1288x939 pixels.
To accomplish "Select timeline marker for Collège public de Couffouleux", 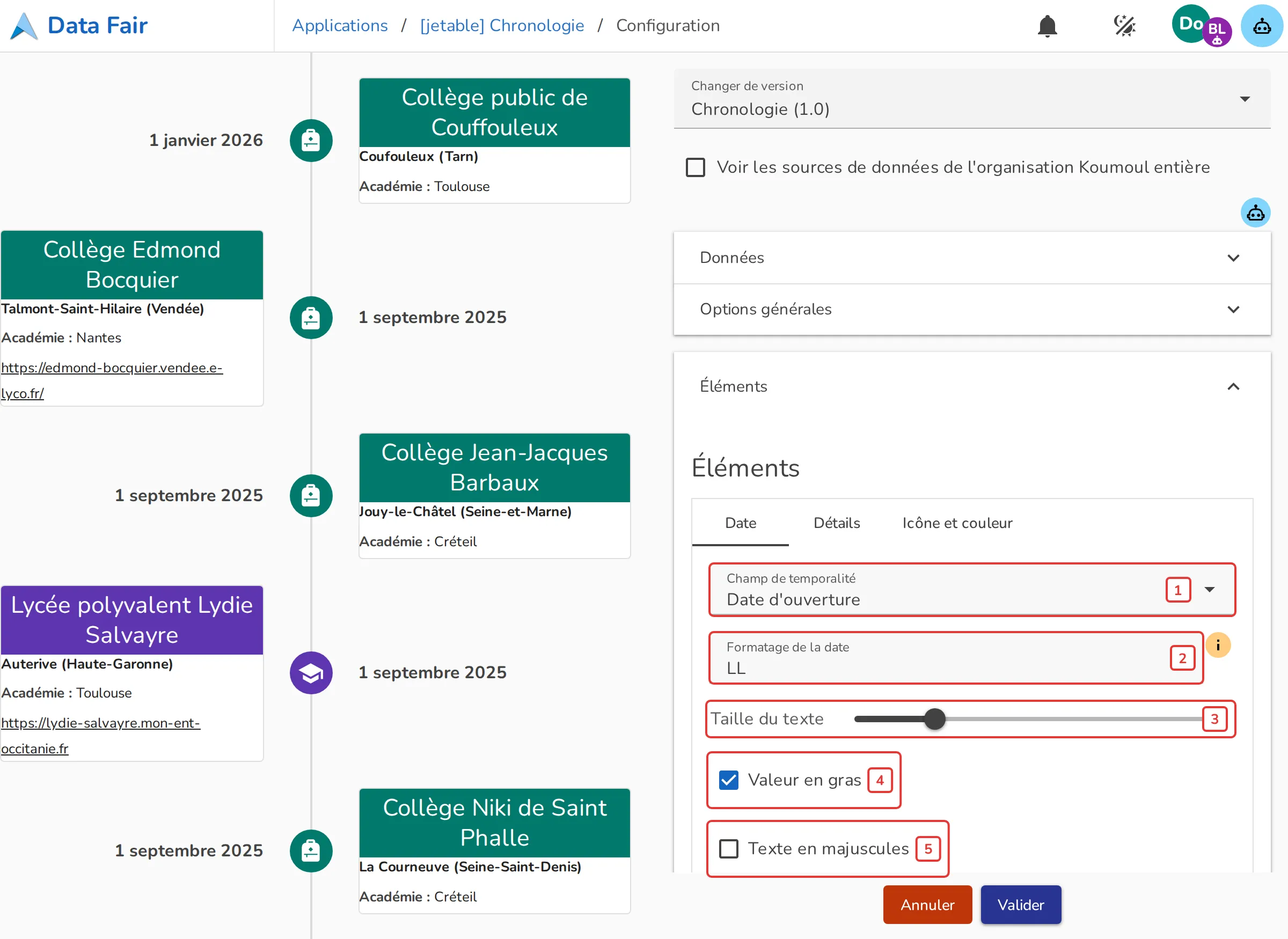I will [x=311, y=141].
